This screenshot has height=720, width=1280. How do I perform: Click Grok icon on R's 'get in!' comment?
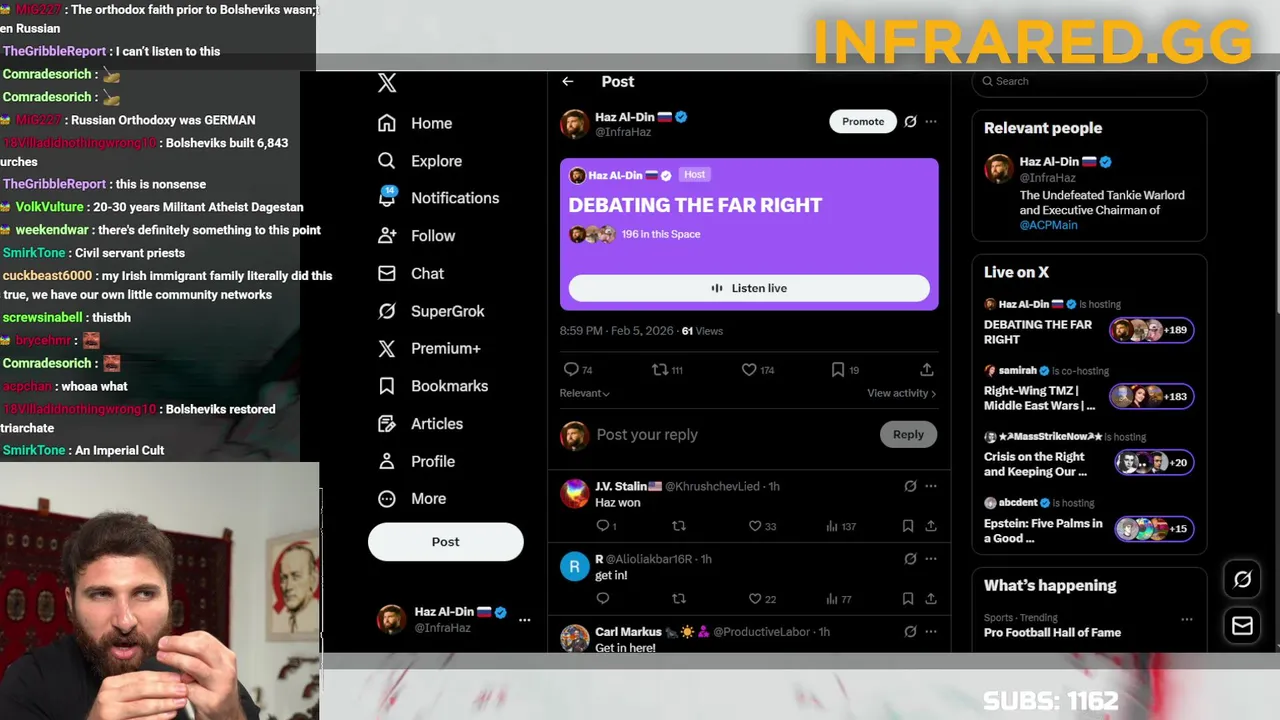pos(910,559)
